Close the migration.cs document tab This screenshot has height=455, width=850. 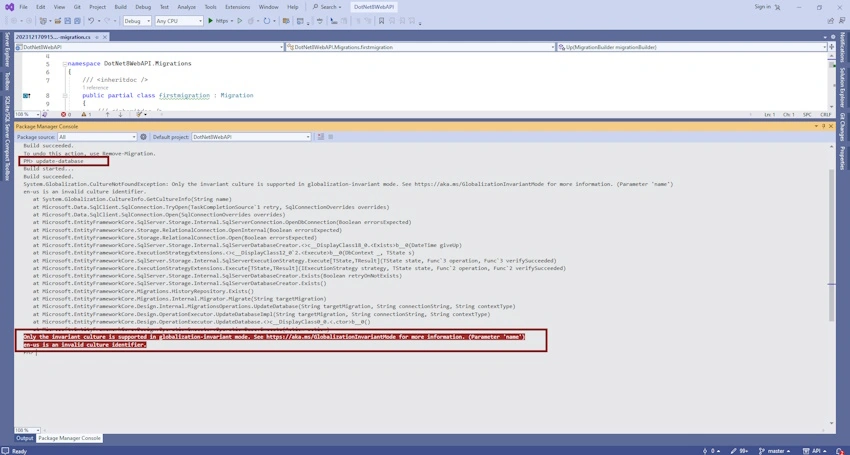105,37
